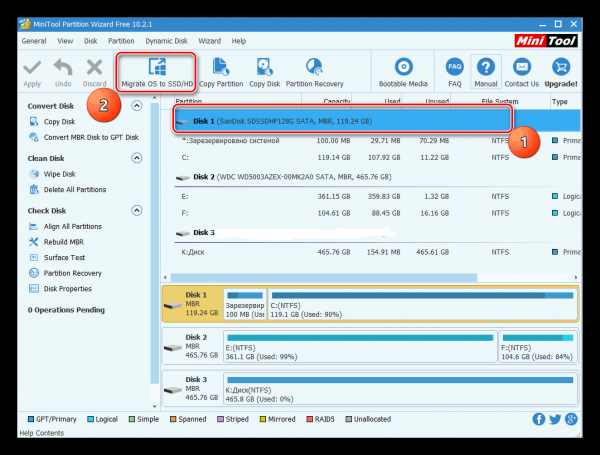This screenshot has width=600, height=455.
Task: Open the Facebook share icon
Action: pos(539,419)
